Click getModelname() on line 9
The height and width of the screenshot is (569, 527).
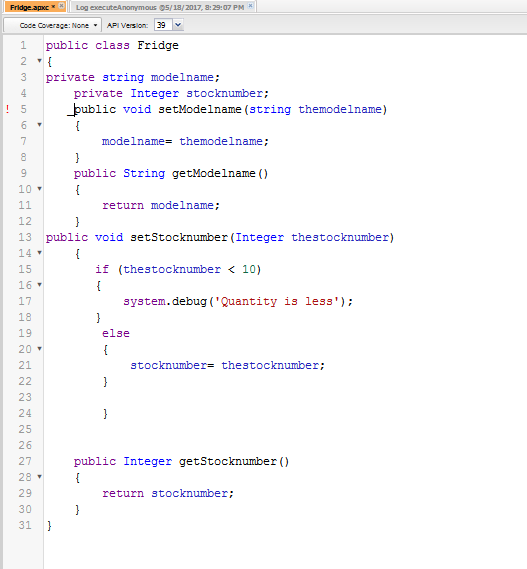coord(220,173)
